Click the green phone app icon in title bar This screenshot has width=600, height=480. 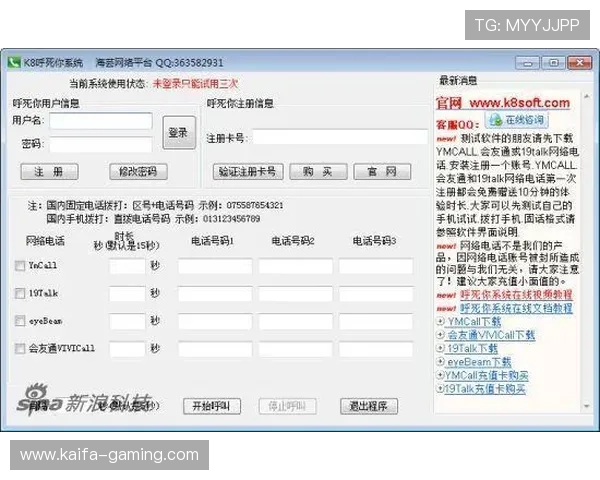[x=14, y=62]
